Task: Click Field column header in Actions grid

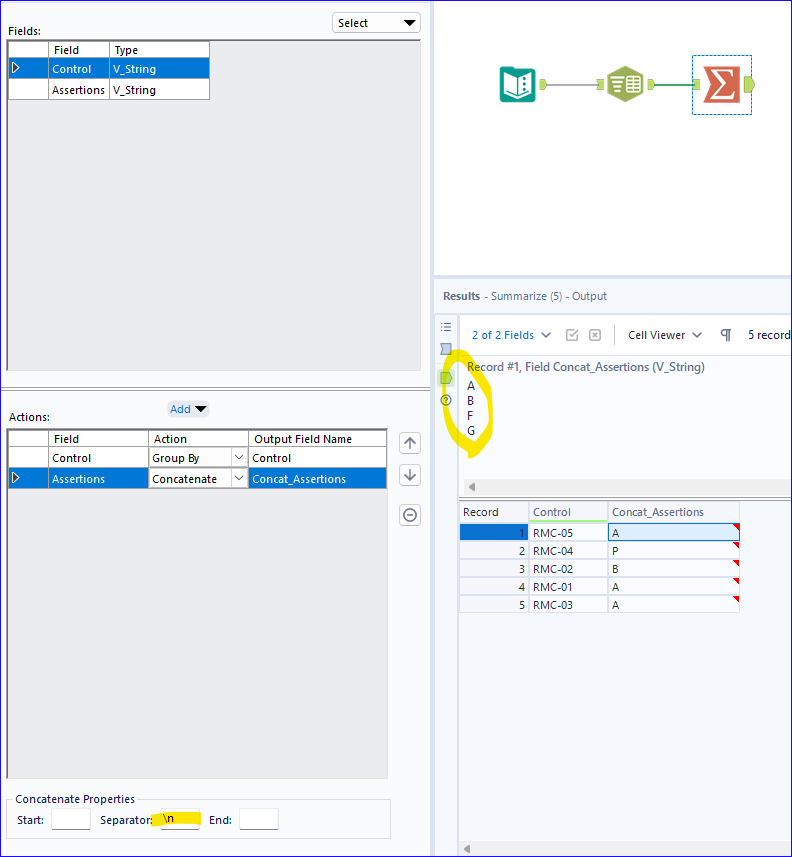Action: 98,439
